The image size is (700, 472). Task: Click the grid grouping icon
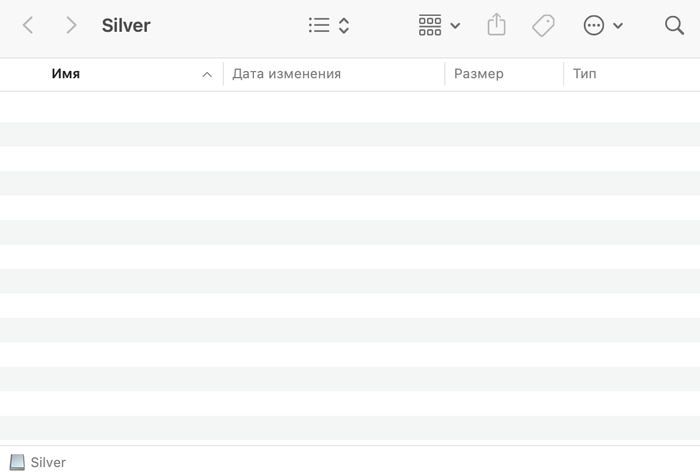click(x=430, y=26)
